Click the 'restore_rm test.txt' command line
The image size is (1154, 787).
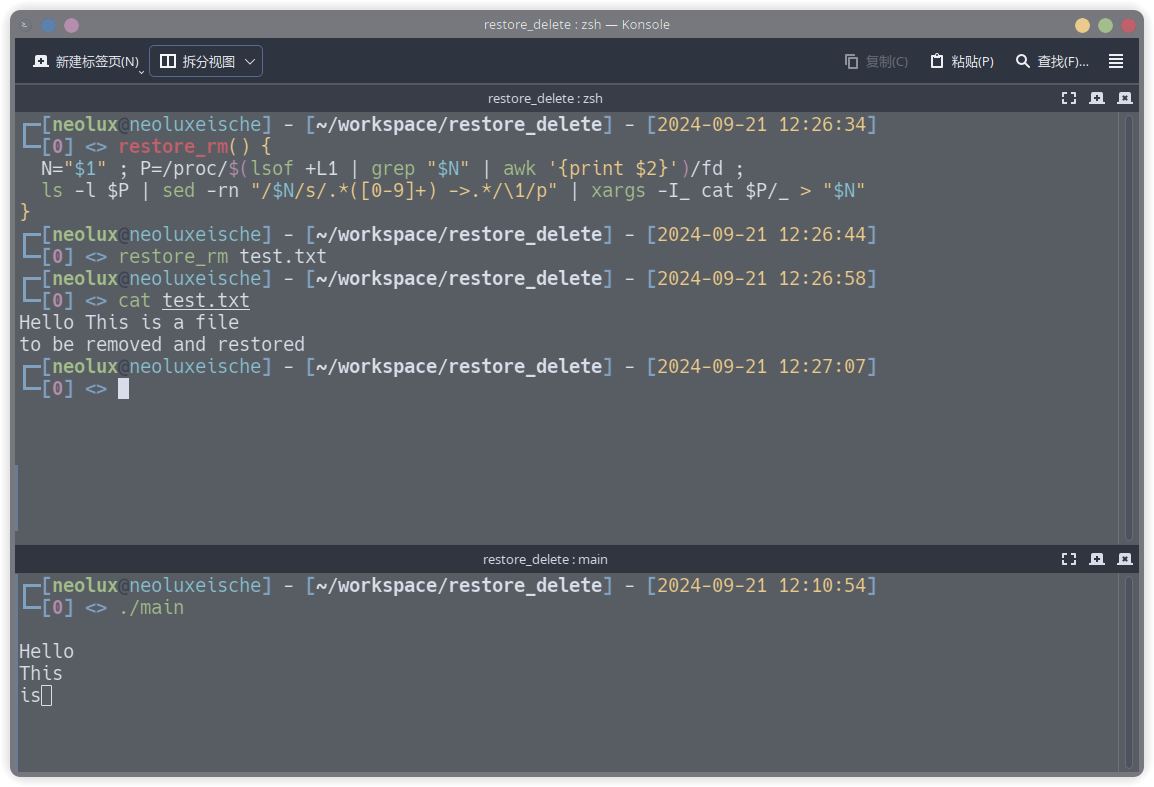pyautogui.click(x=222, y=257)
